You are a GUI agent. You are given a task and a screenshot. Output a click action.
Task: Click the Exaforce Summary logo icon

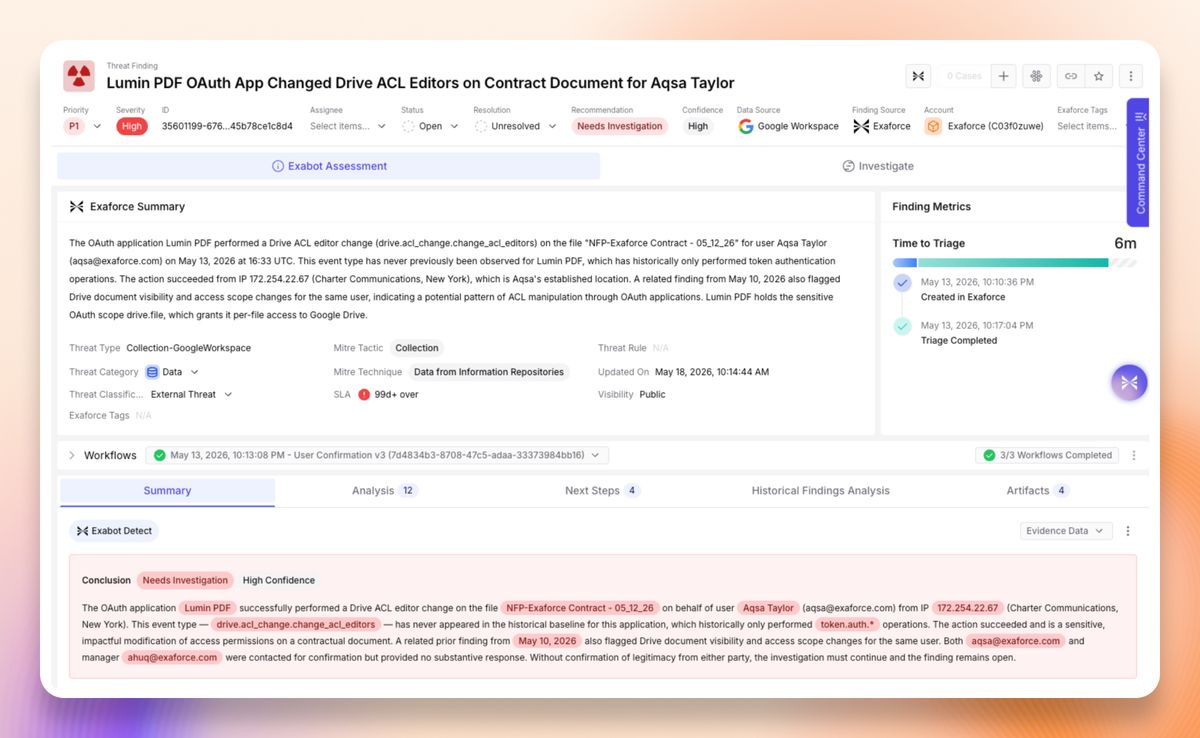pos(76,207)
